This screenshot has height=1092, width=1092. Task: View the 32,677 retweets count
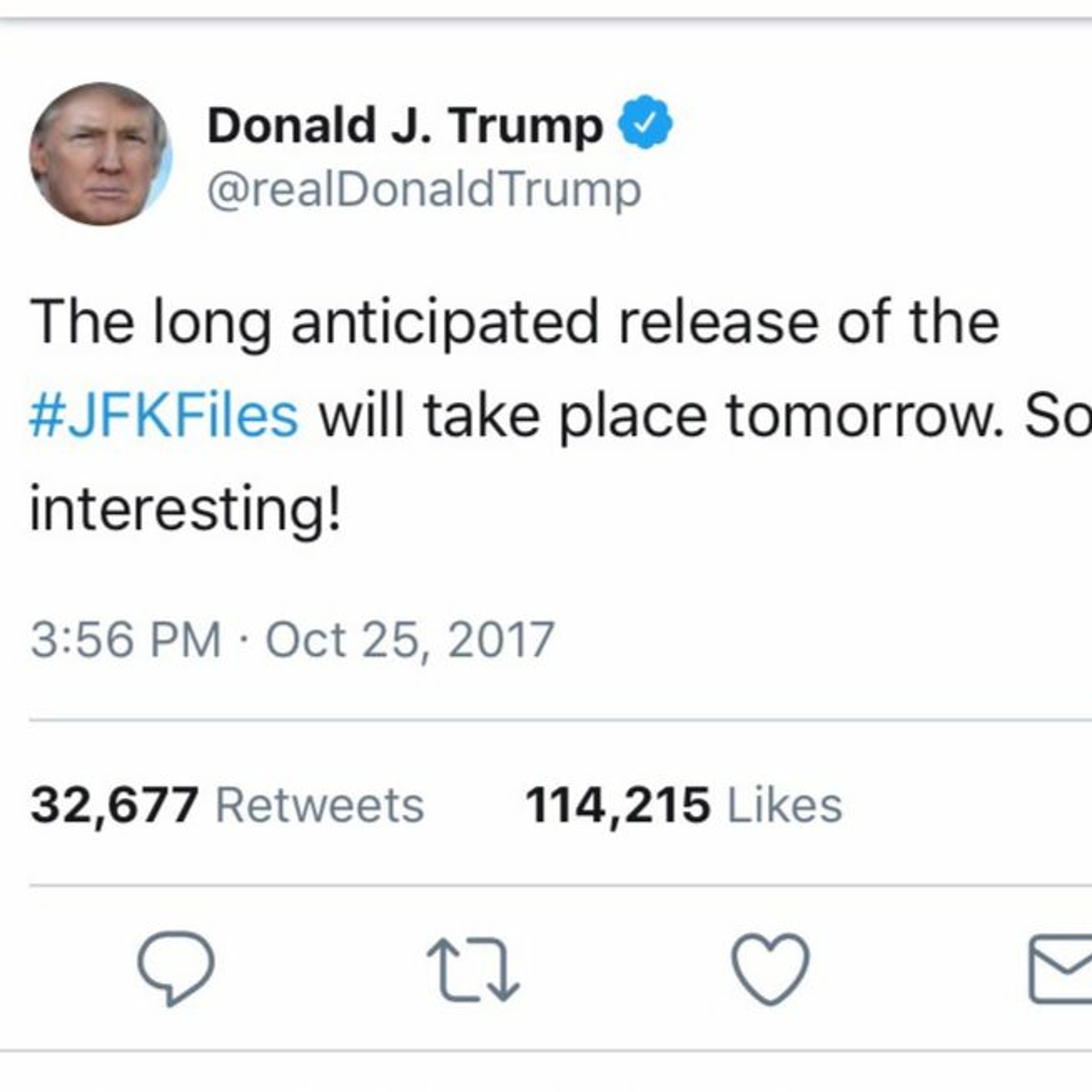tap(114, 805)
